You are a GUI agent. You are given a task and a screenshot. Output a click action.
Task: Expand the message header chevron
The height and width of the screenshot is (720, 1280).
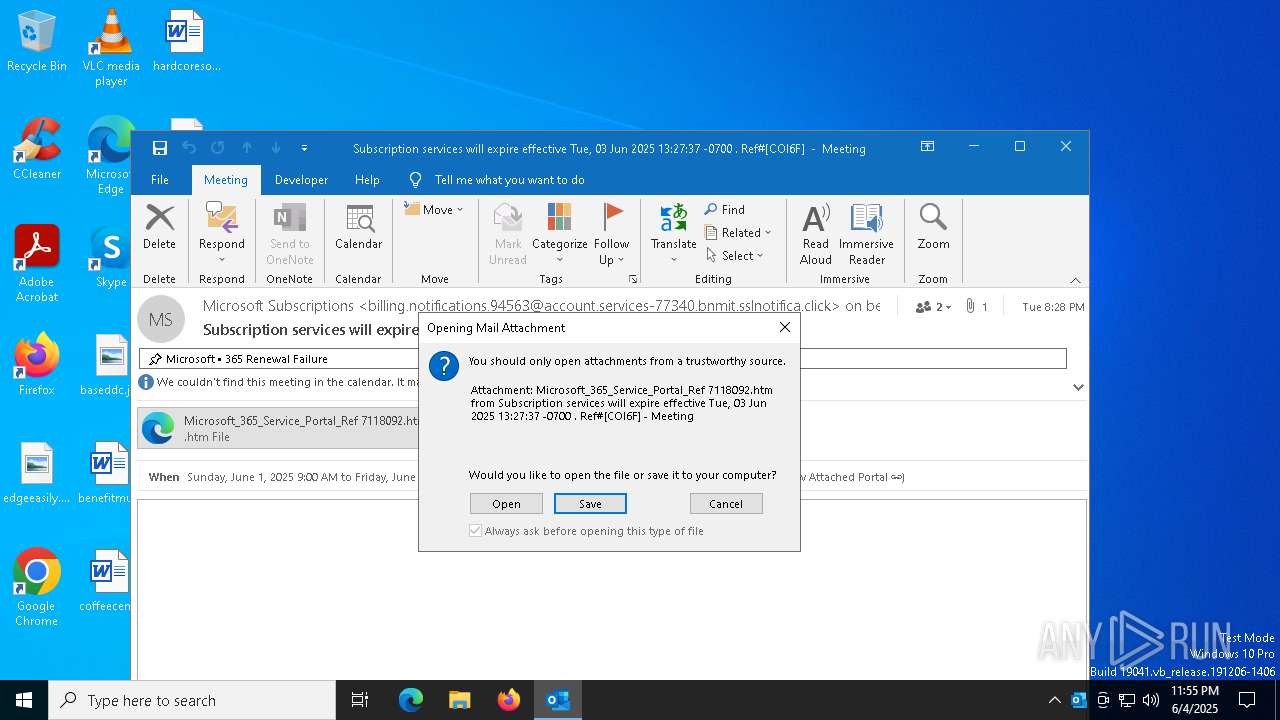tap(1078, 387)
